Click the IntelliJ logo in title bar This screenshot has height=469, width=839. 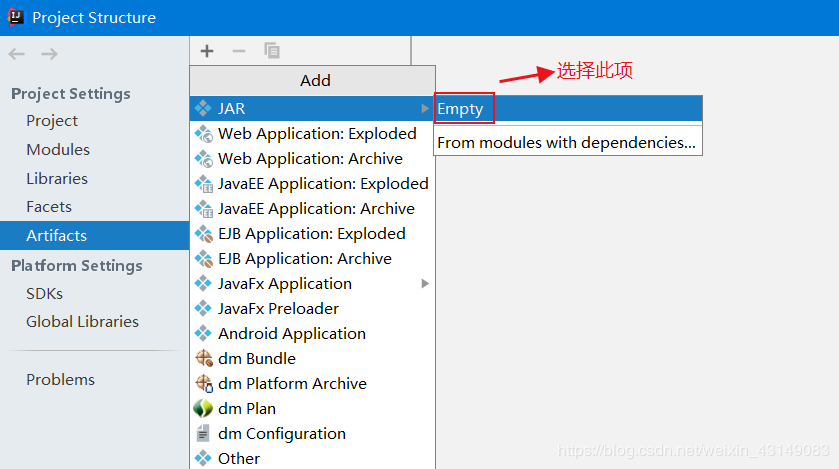click(x=15, y=17)
